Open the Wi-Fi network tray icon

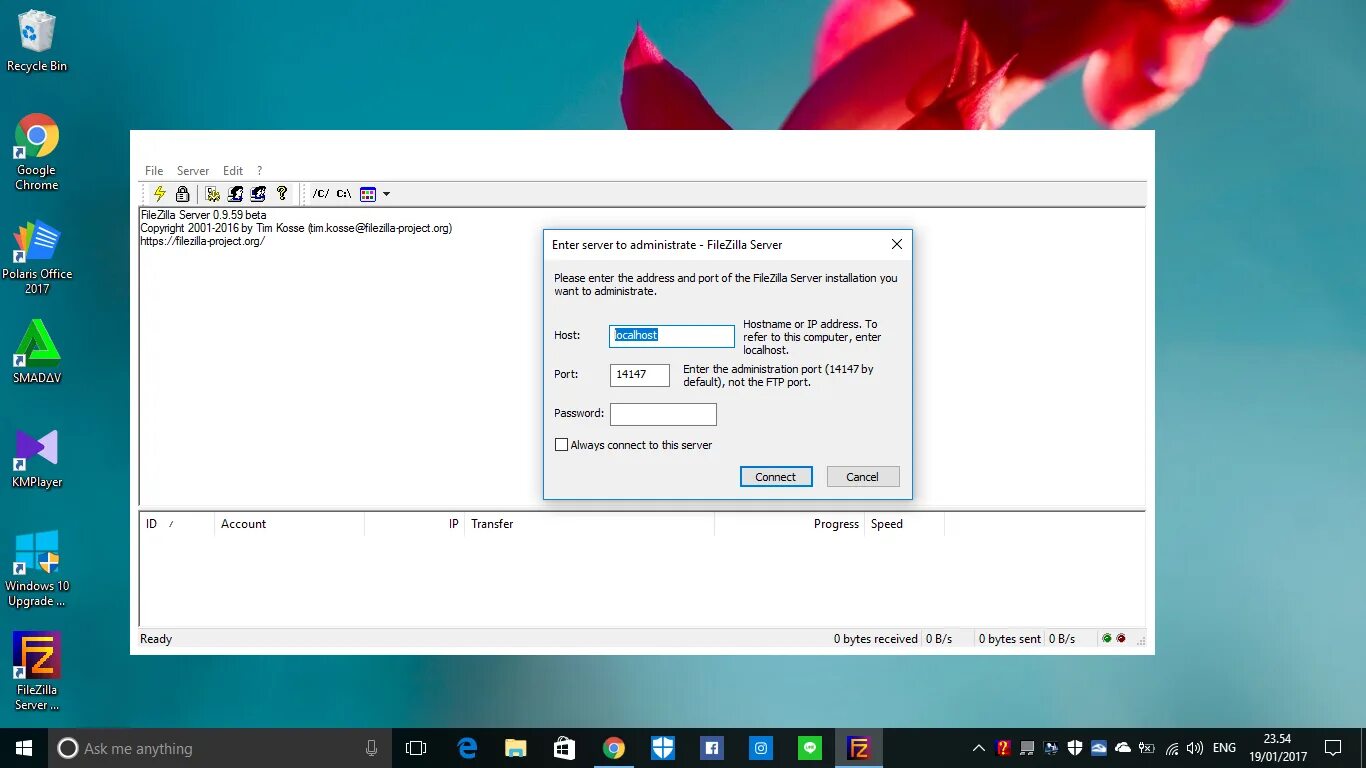point(1171,748)
